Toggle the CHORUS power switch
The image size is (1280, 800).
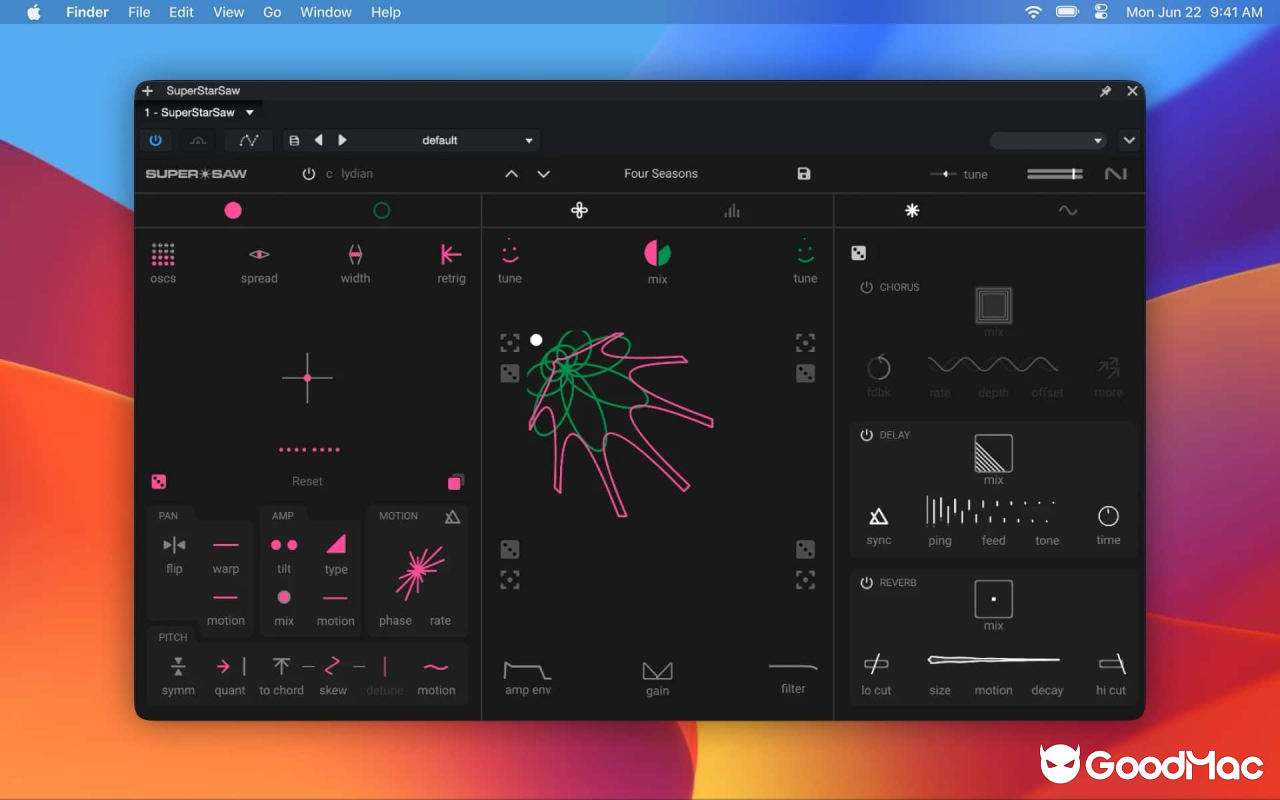point(867,287)
